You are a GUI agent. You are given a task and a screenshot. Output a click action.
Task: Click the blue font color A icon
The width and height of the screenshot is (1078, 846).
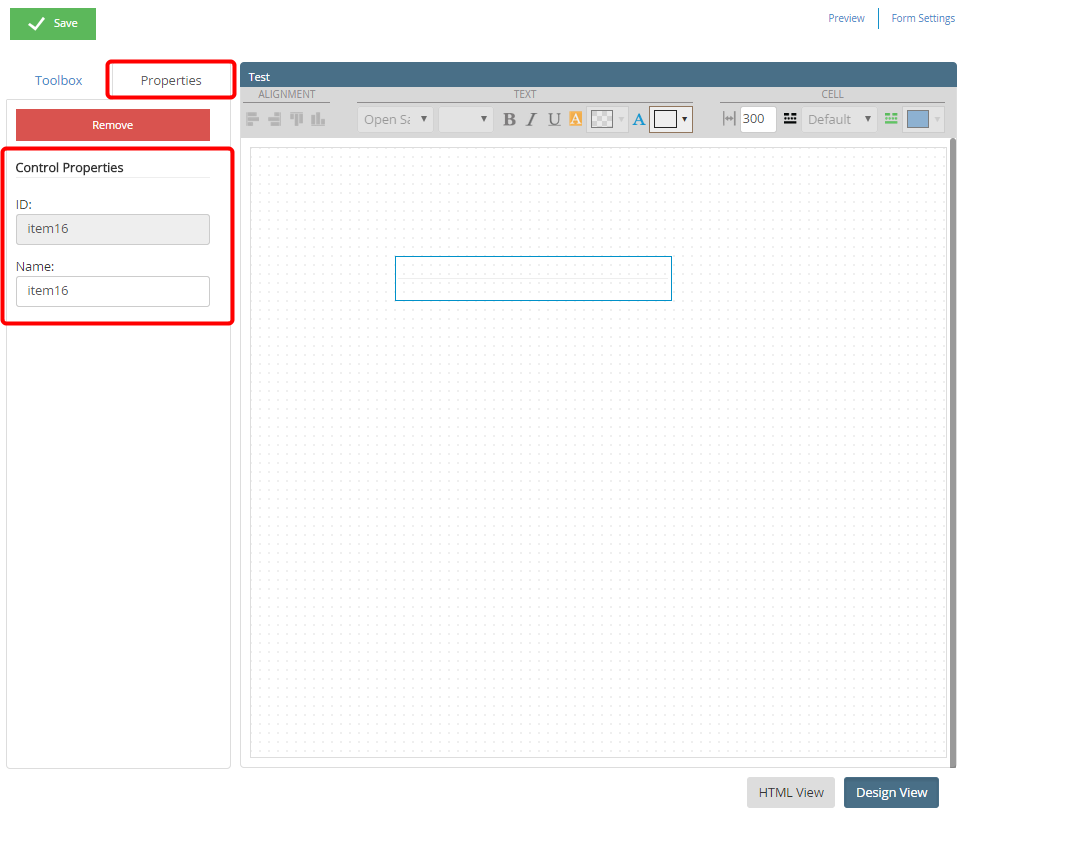click(x=638, y=119)
